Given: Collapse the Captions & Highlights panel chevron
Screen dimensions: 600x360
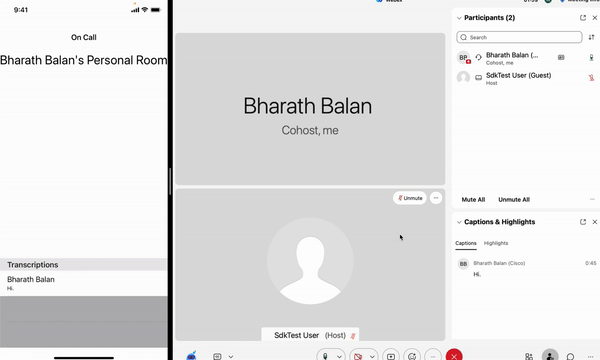Looking at the screenshot, I should coord(459,222).
